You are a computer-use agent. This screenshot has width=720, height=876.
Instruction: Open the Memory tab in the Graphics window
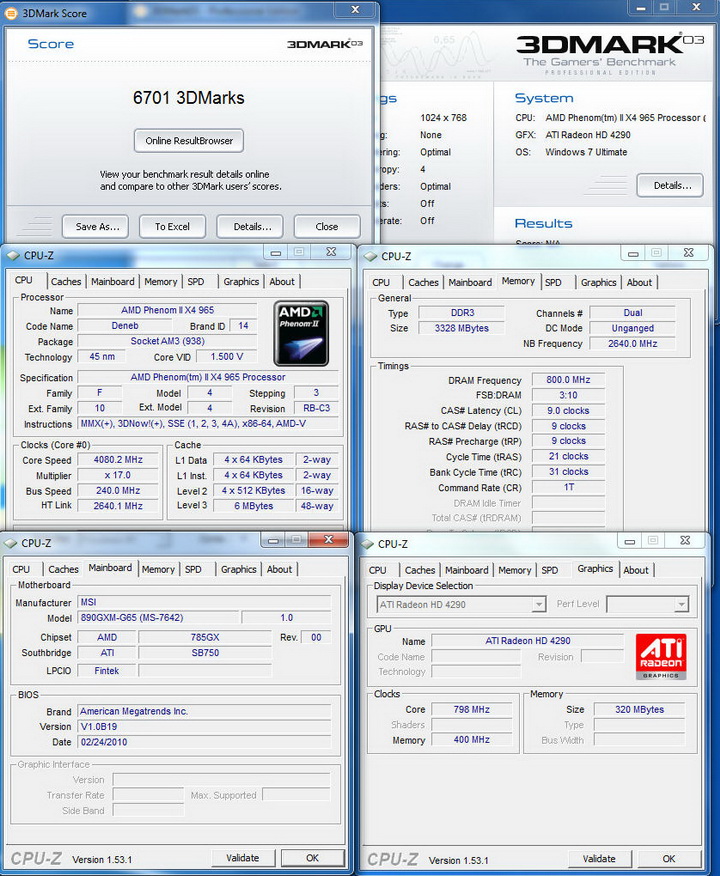click(x=514, y=570)
